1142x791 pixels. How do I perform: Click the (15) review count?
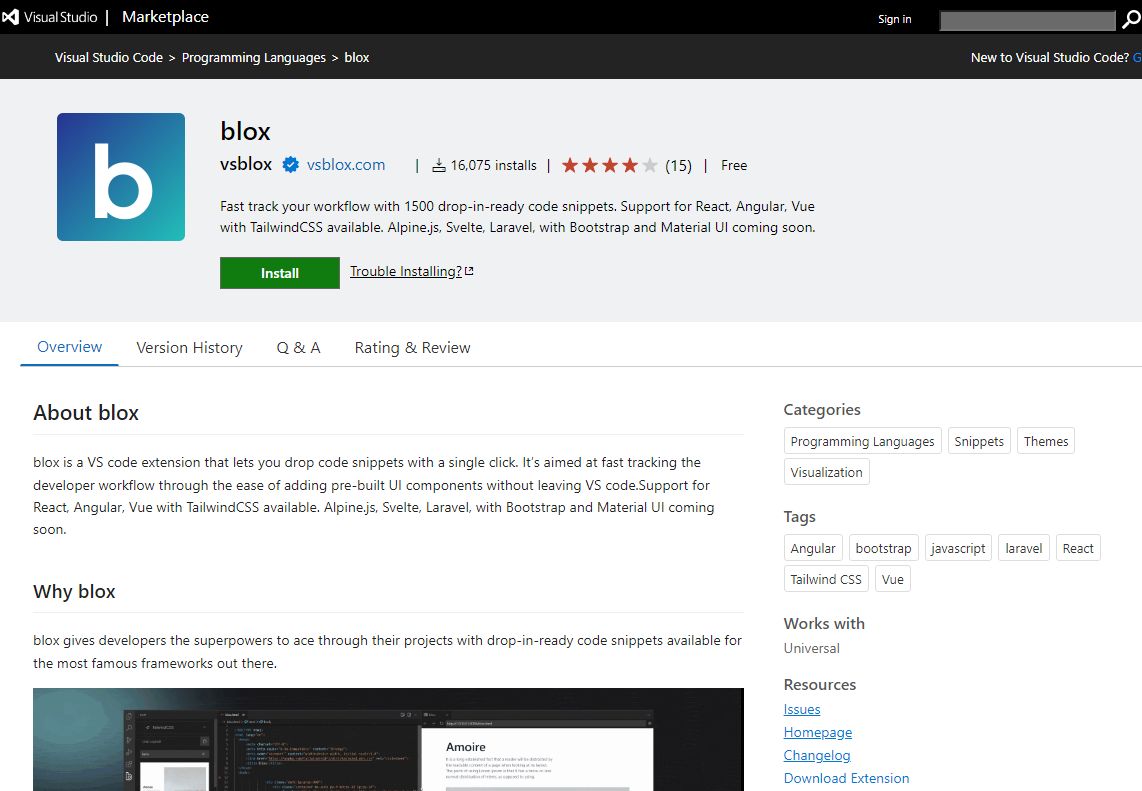click(678, 165)
